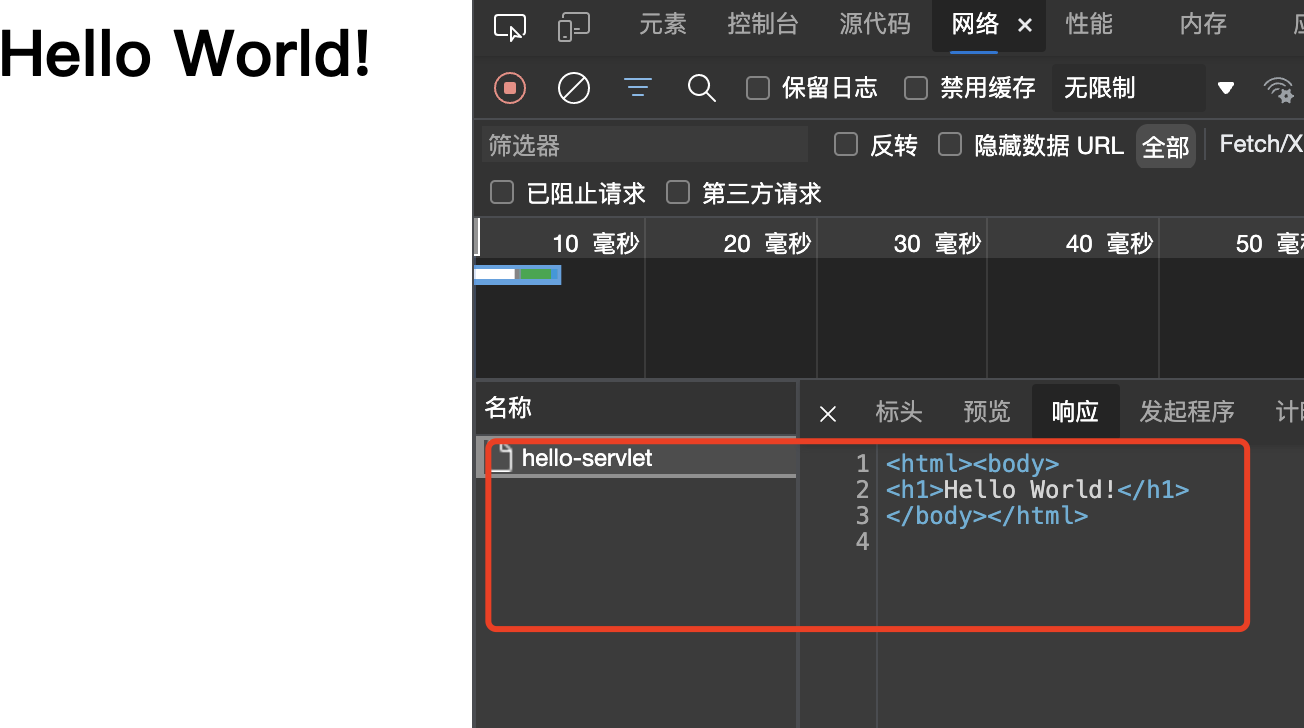1304x728 pixels.
Task: Open network search magnifier
Action: pyautogui.click(x=701, y=89)
